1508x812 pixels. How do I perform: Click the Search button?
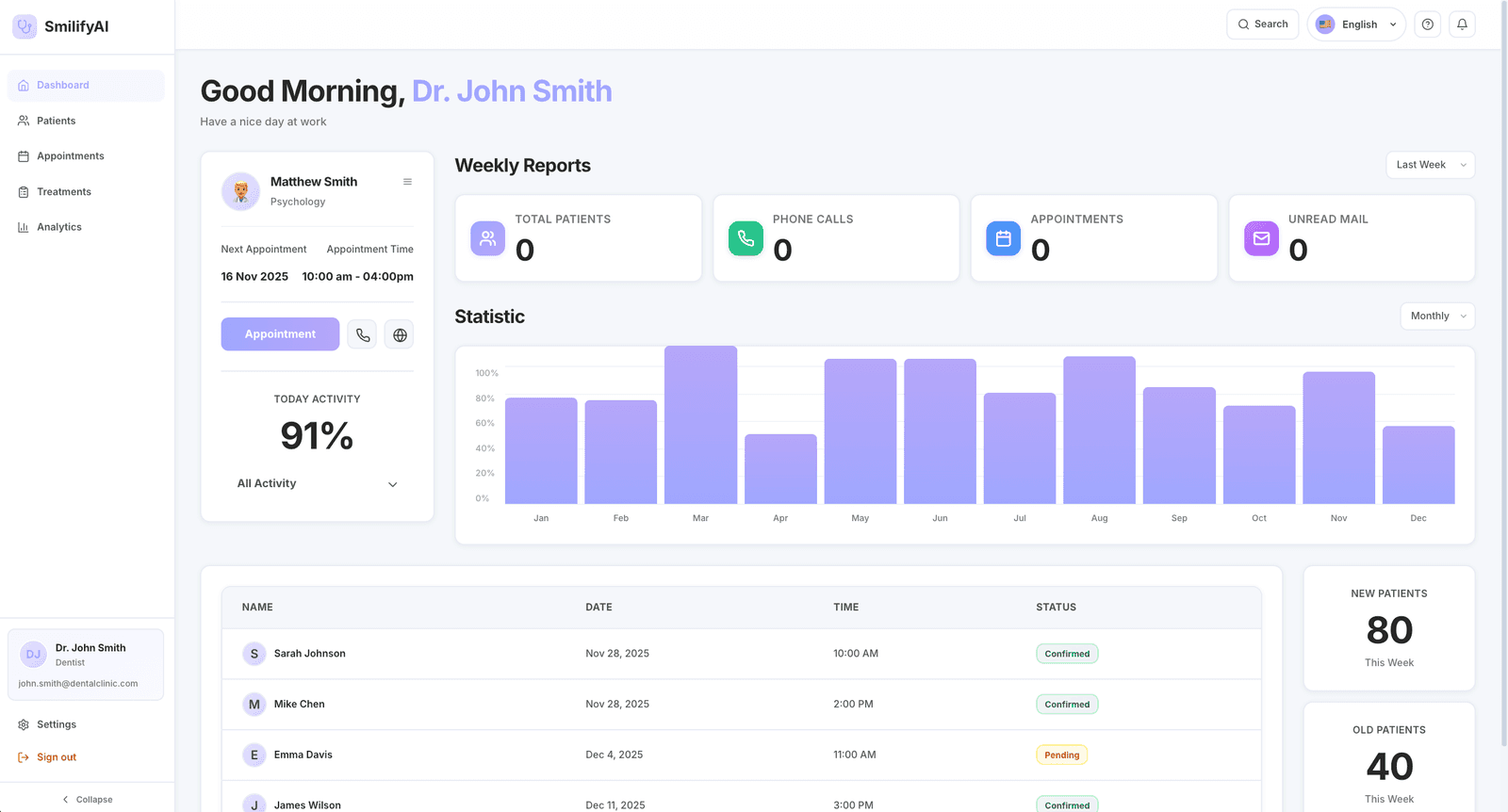(x=1263, y=24)
